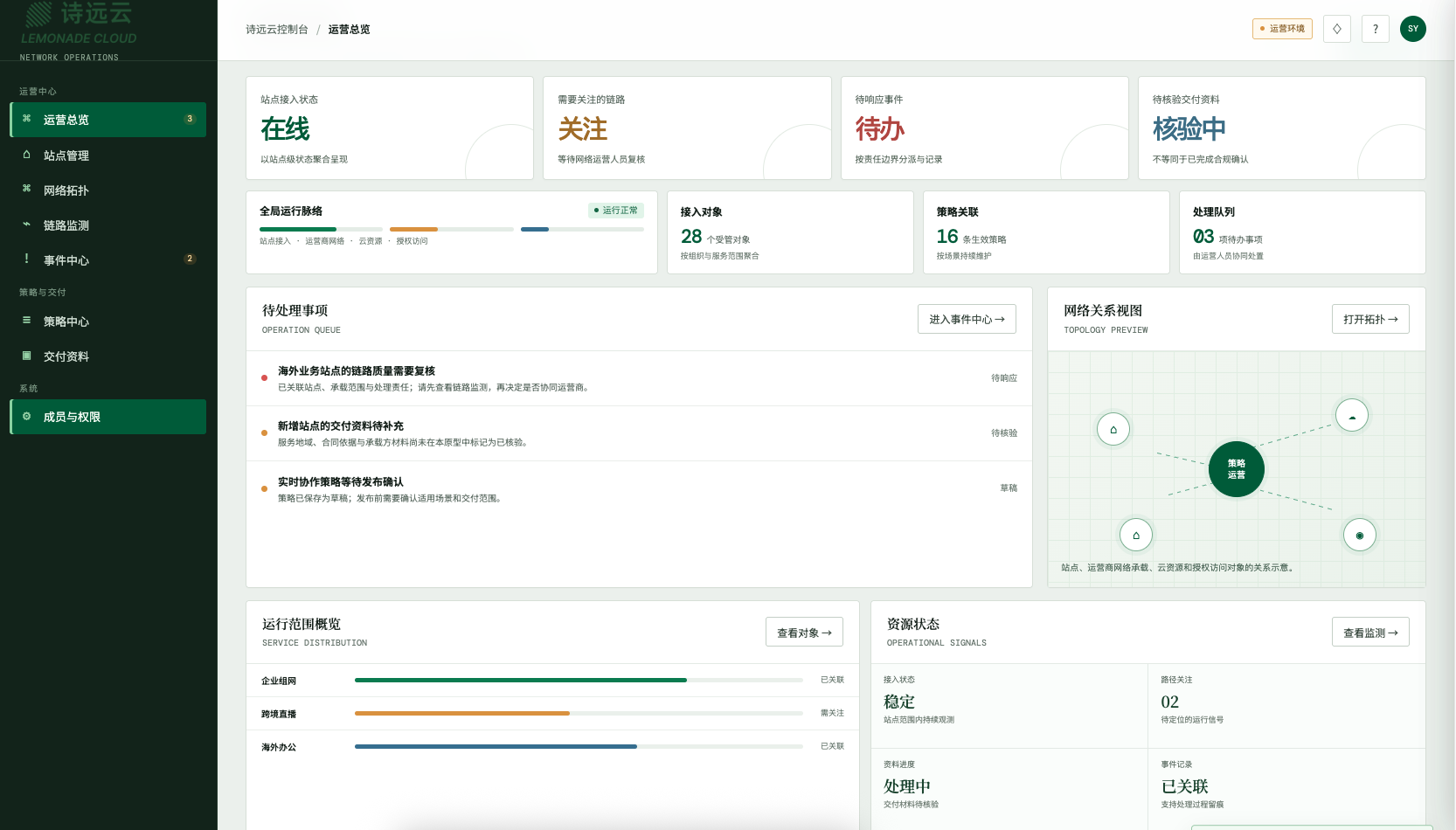The width and height of the screenshot is (1456, 830).
Task: Click the 事件中心 badge showing 2
Action: pos(190,259)
